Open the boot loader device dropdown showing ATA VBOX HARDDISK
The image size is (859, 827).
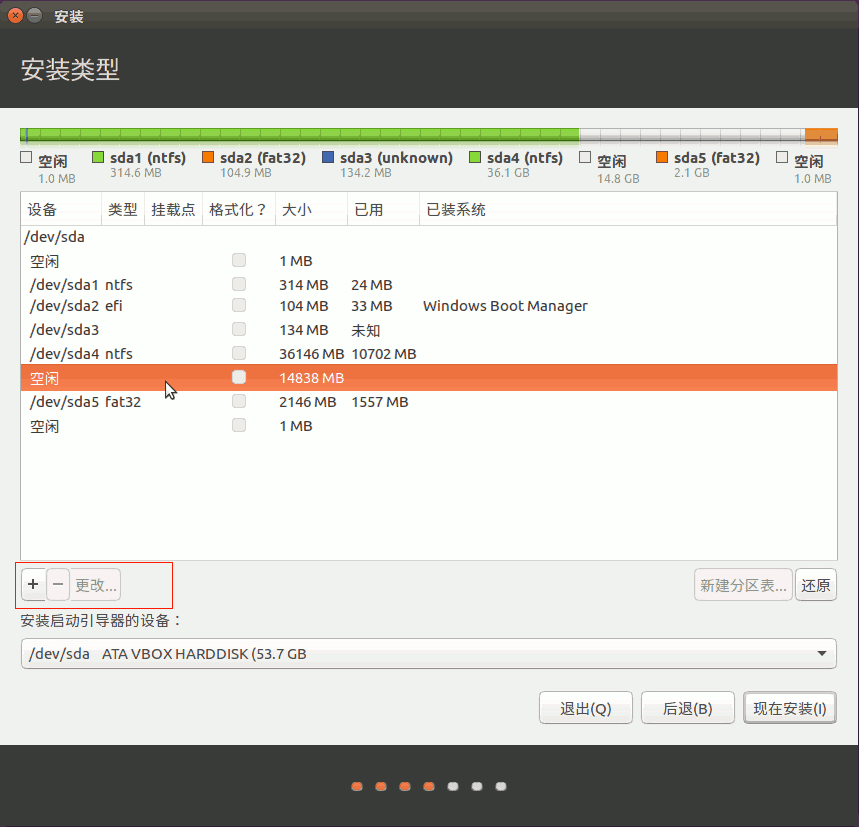428,653
